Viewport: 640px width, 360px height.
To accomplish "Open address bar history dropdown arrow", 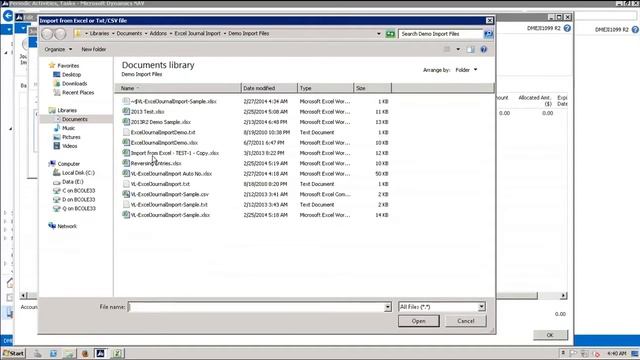I will coord(379,34).
